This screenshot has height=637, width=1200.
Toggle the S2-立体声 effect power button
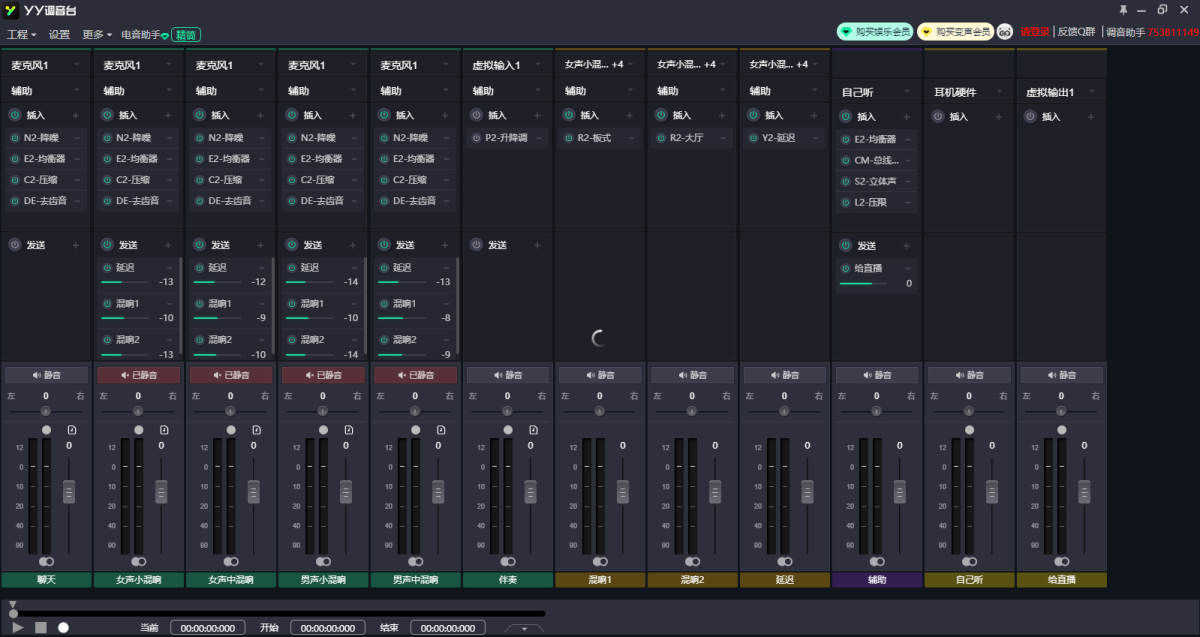[x=846, y=181]
